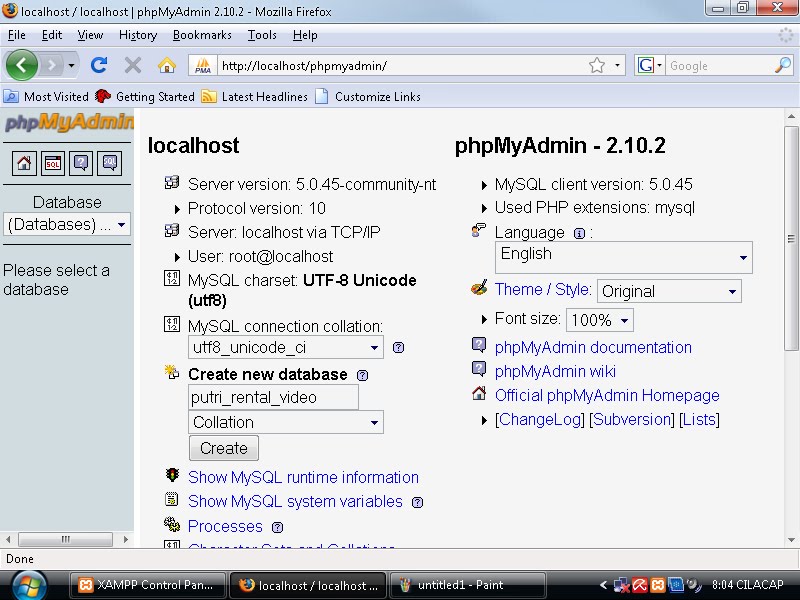Open the Subversion link

tap(632, 419)
